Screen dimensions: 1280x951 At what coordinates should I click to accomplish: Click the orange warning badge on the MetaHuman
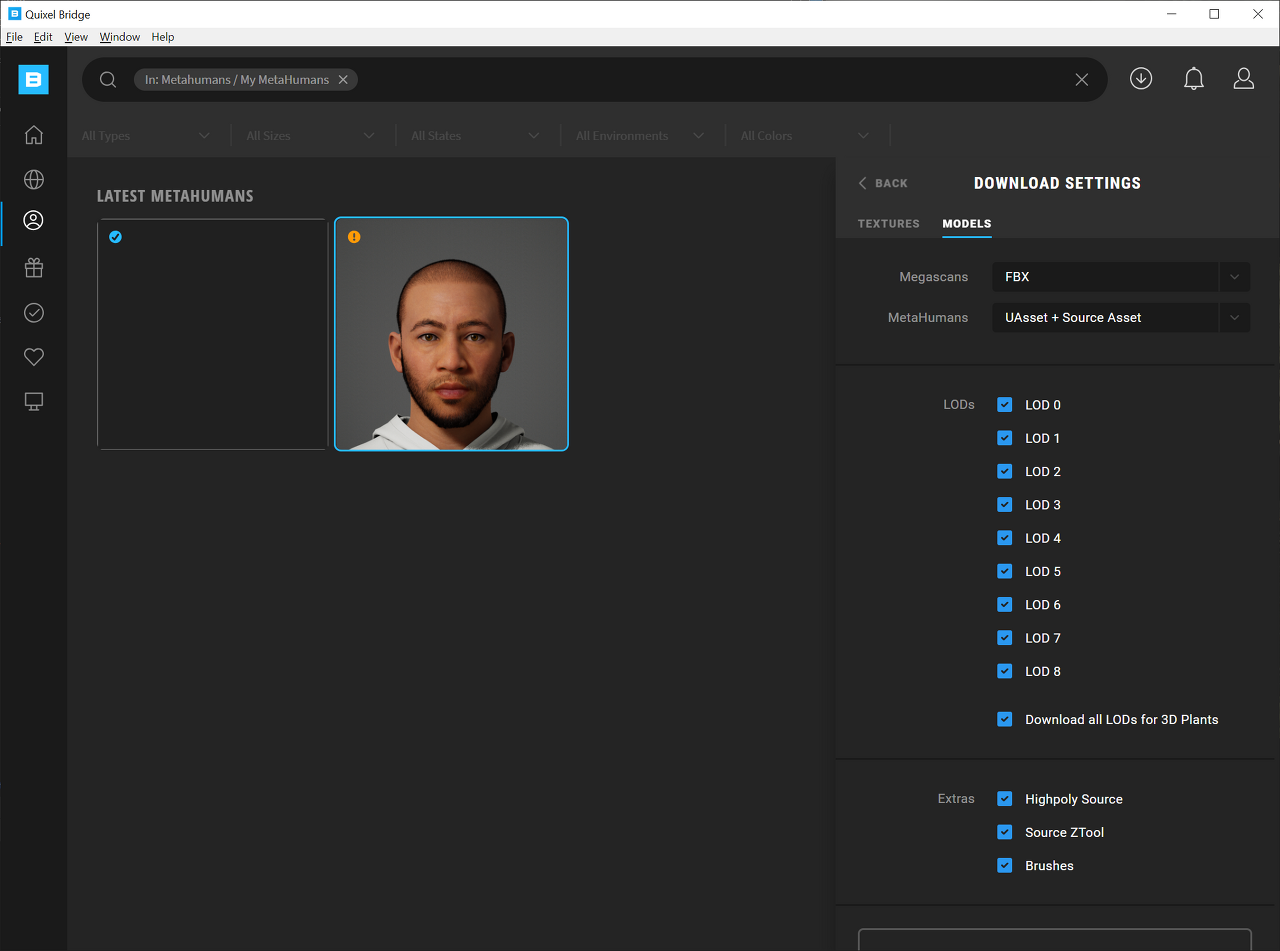tap(354, 237)
